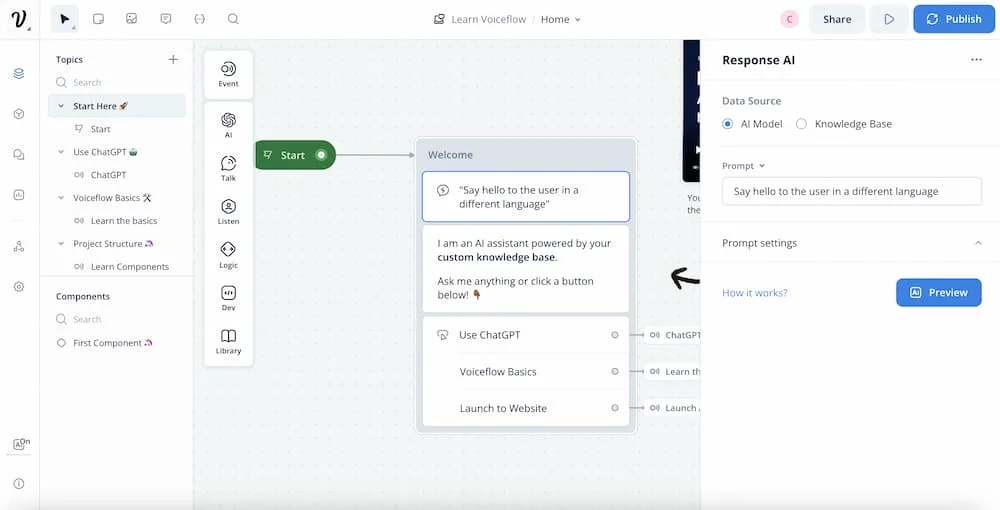Open the Event step menu

pyautogui.click(x=228, y=75)
